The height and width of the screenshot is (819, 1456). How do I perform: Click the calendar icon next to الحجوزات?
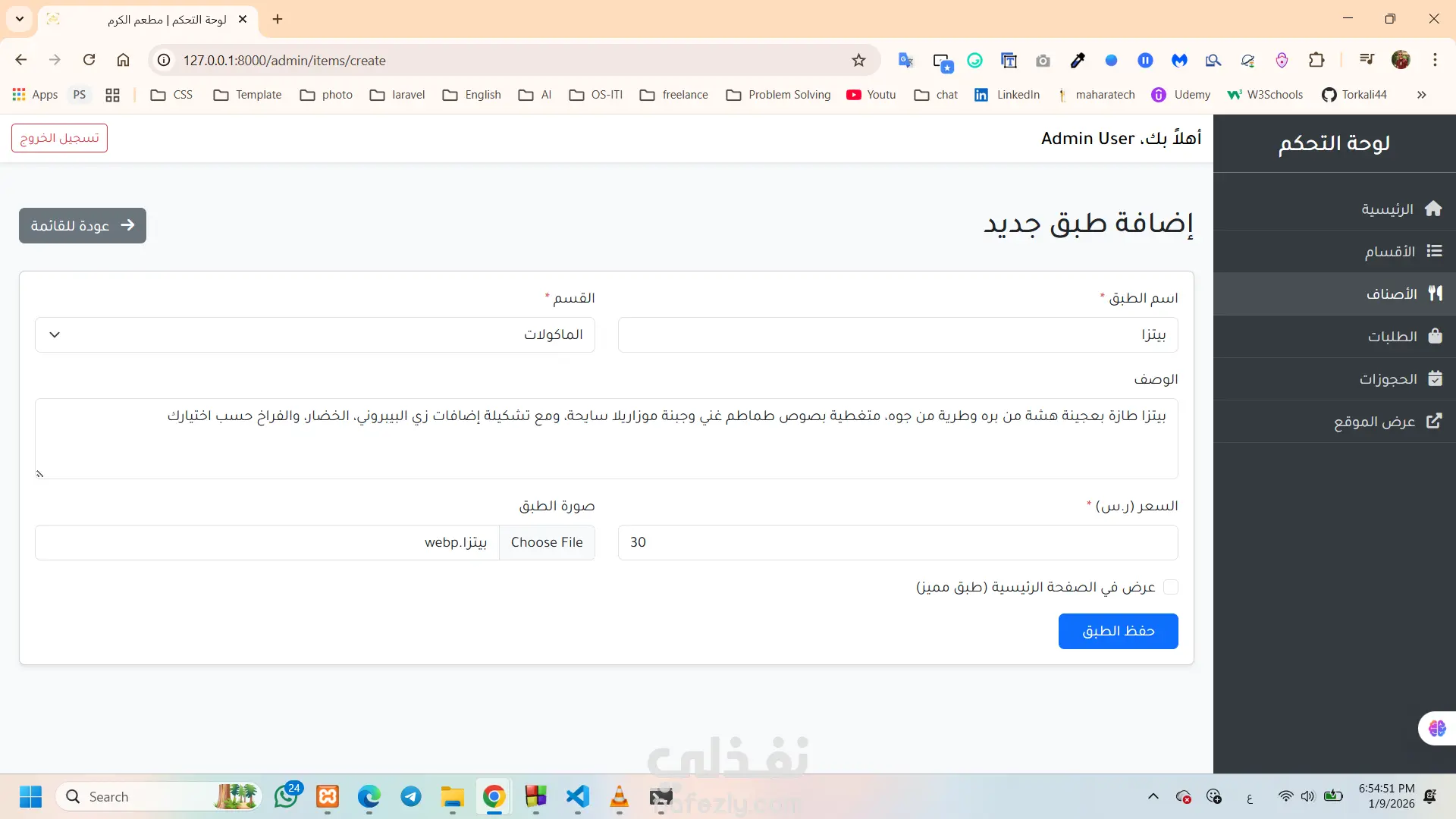coord(1435,378)
